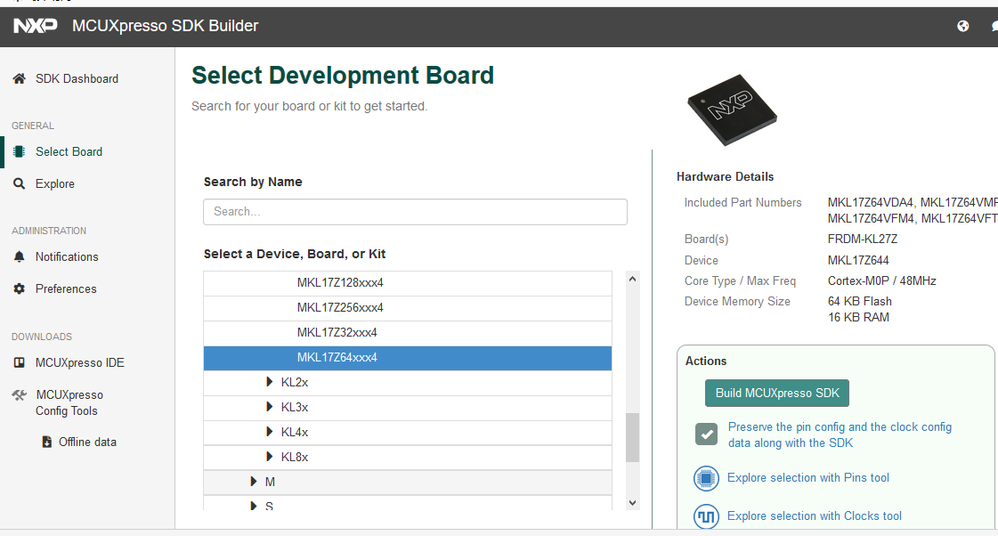Click Explore selection with Clocks tool
The image size is (998, 536).
coord(815,516)
